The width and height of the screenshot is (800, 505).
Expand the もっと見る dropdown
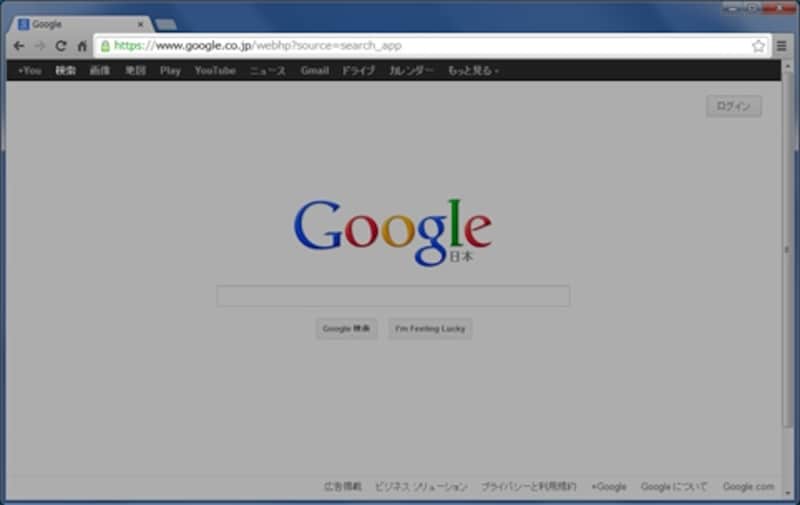(x=473, y=71)
